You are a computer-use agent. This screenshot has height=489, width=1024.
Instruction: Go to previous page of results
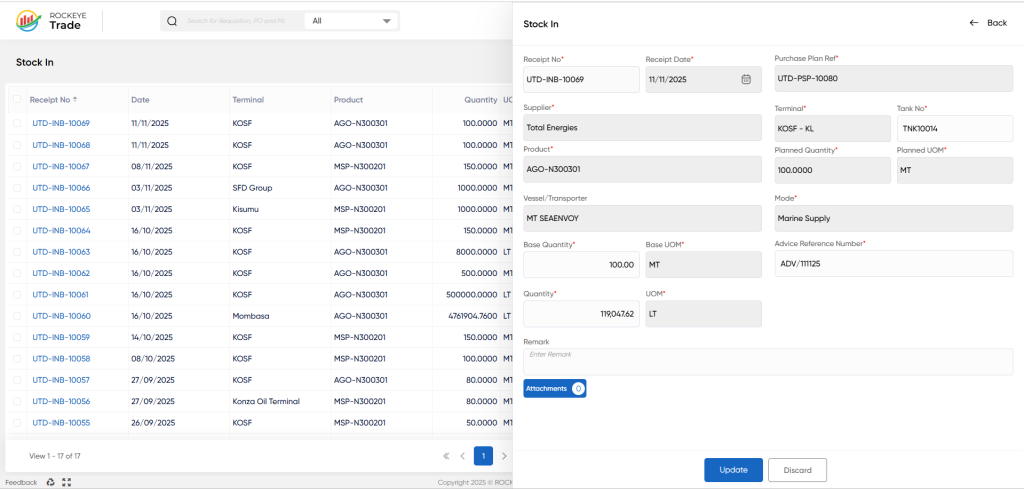(x=462, y=456)
